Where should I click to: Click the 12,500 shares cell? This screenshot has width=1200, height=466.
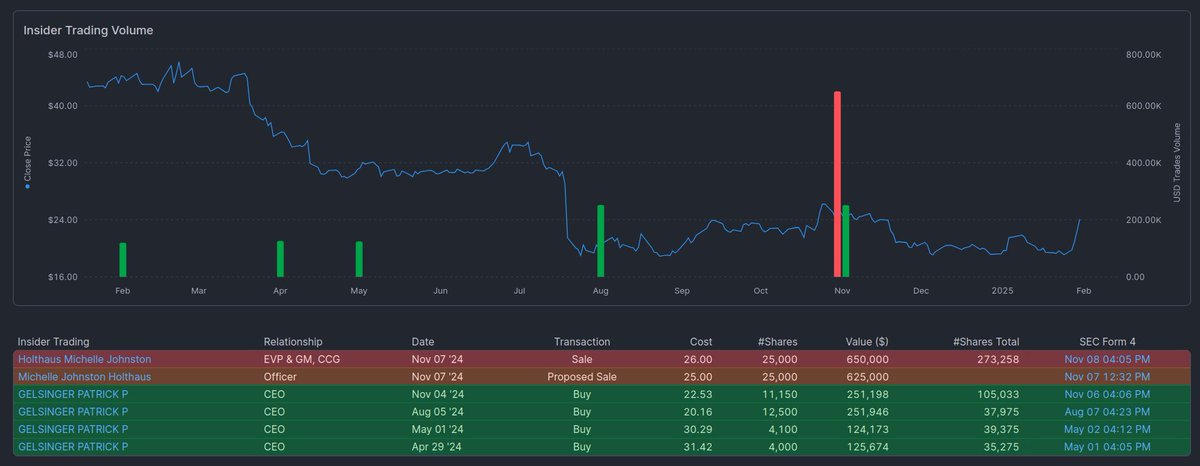point(780,412)
